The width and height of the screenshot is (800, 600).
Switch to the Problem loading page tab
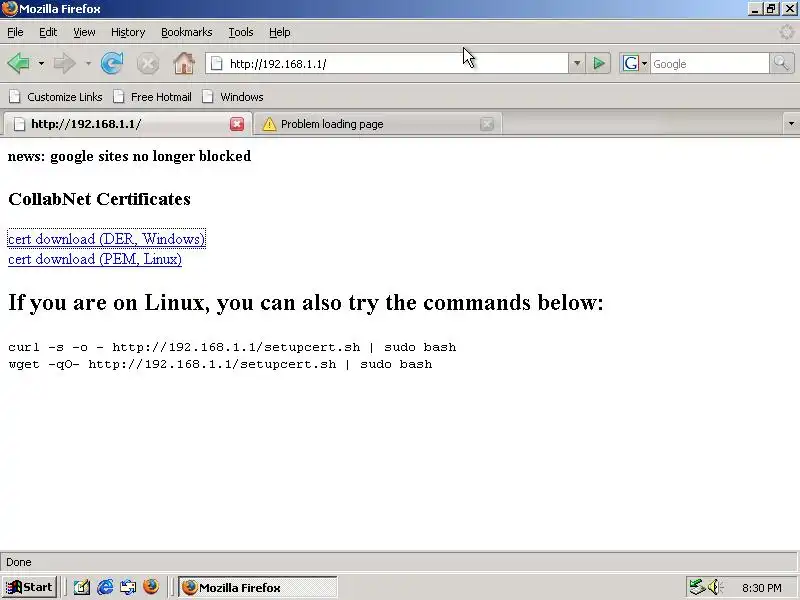point(378,124)
